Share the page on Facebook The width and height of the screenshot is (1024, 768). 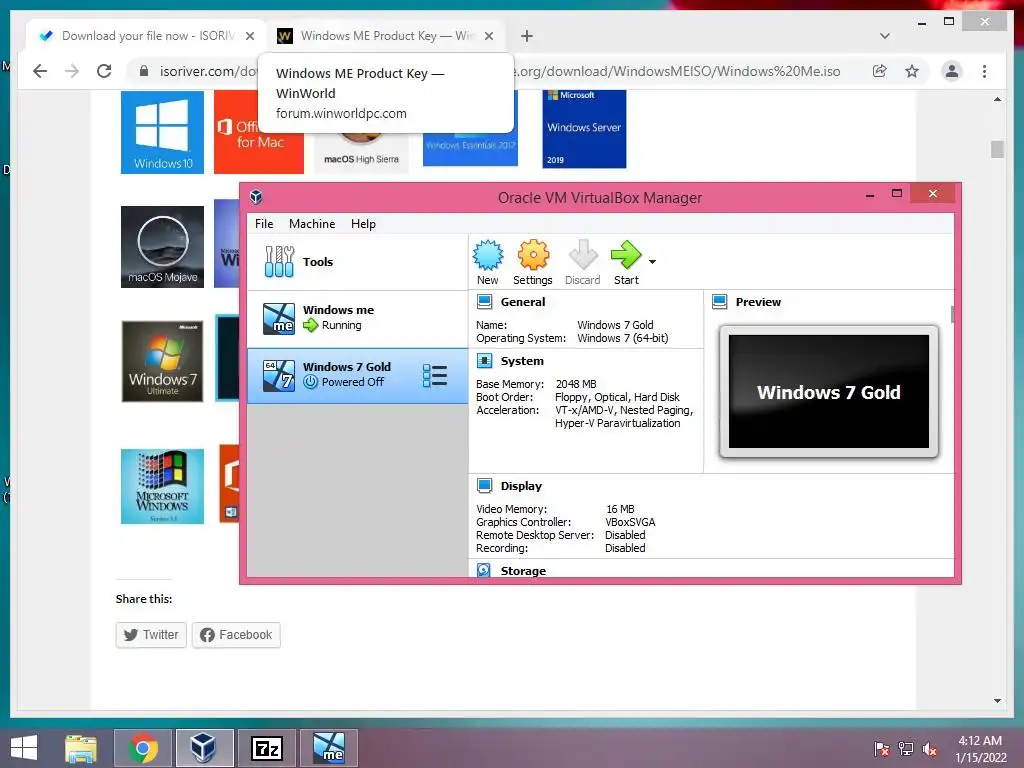click(236, 635)
